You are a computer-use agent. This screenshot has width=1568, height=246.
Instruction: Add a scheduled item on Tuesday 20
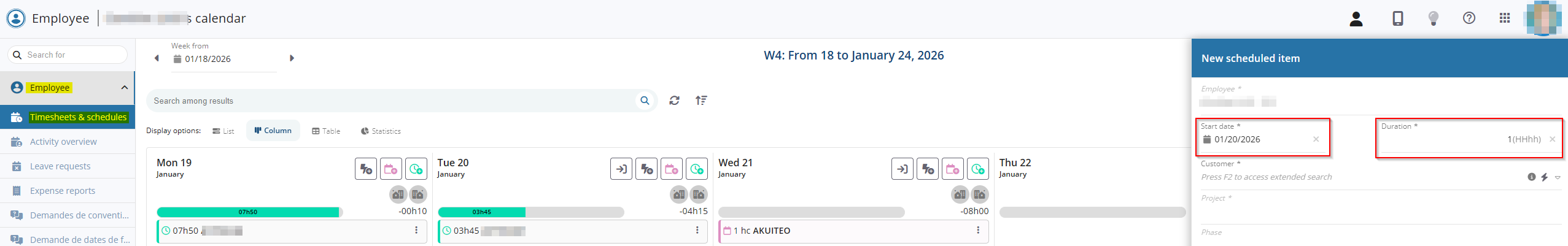672,169
